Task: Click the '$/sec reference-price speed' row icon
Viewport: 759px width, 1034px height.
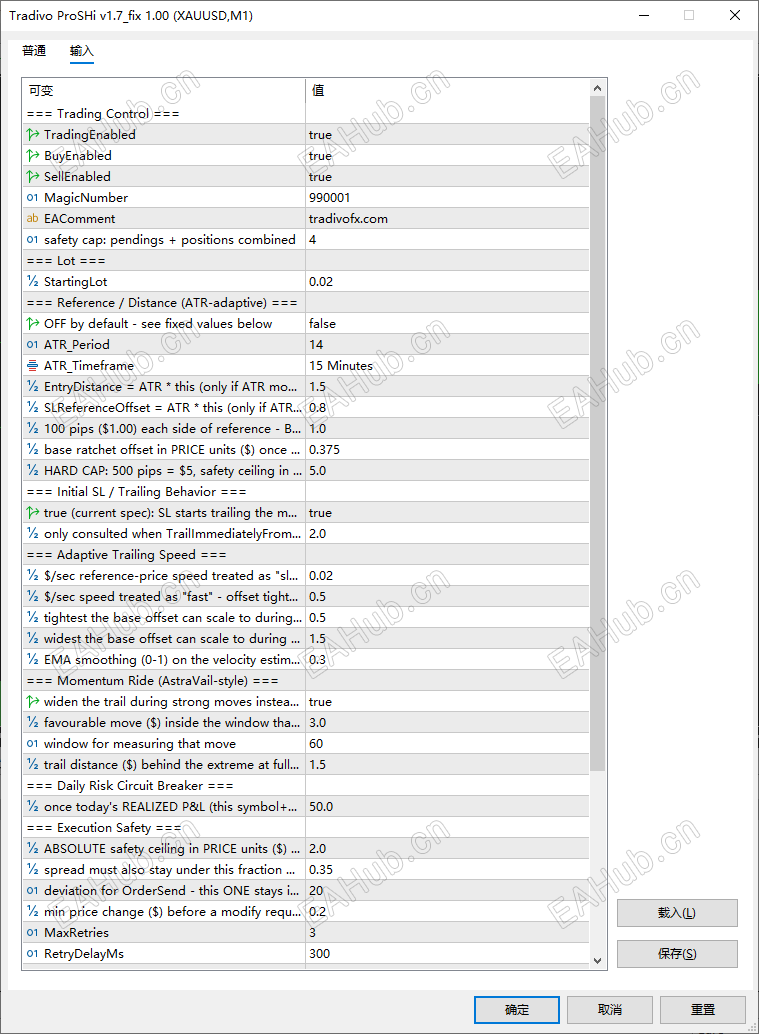Action: click(32, 576)
